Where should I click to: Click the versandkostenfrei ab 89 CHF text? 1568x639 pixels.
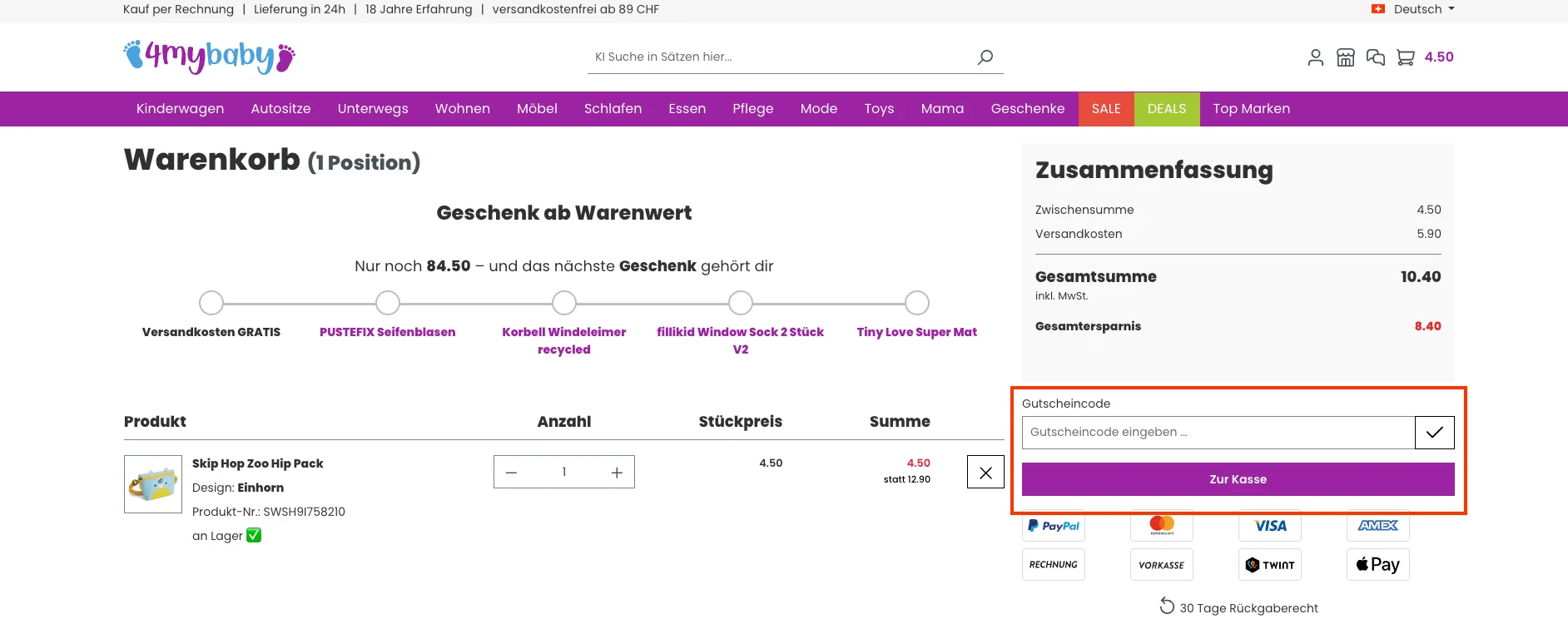click(x=576, y=9)
